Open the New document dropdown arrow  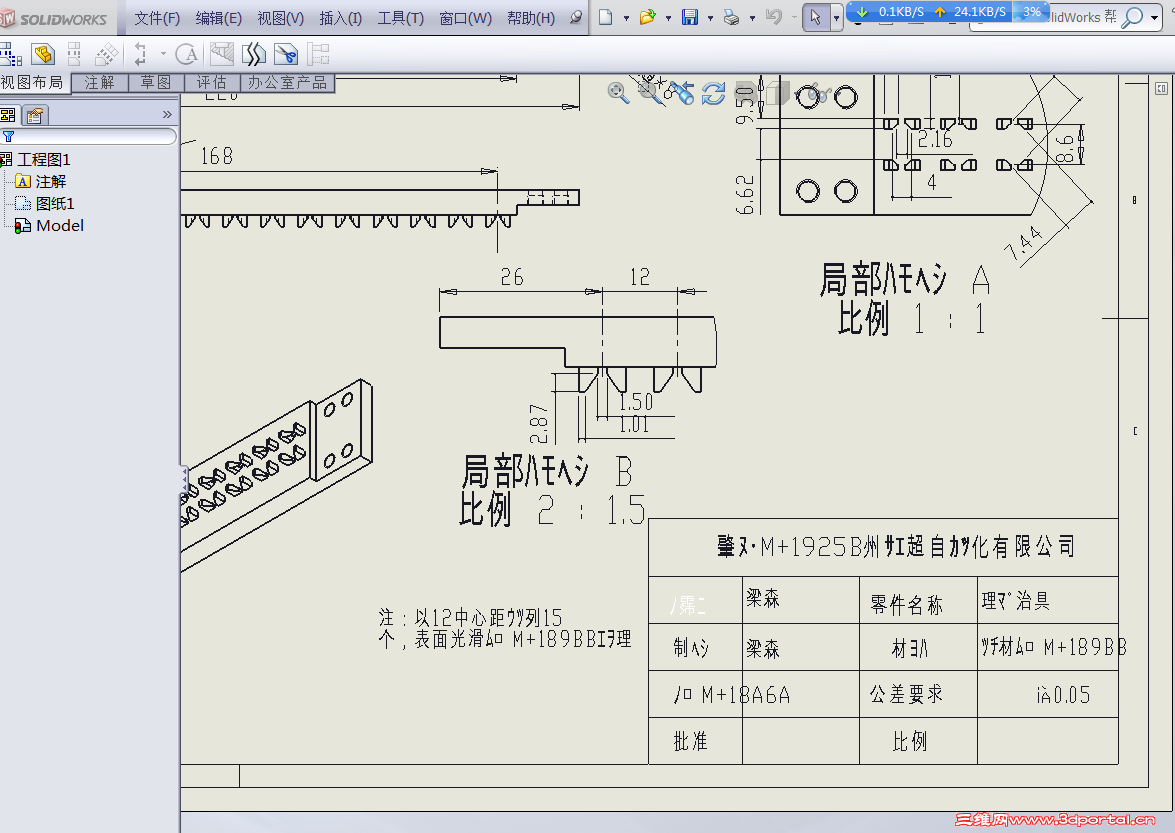(626, 17)
